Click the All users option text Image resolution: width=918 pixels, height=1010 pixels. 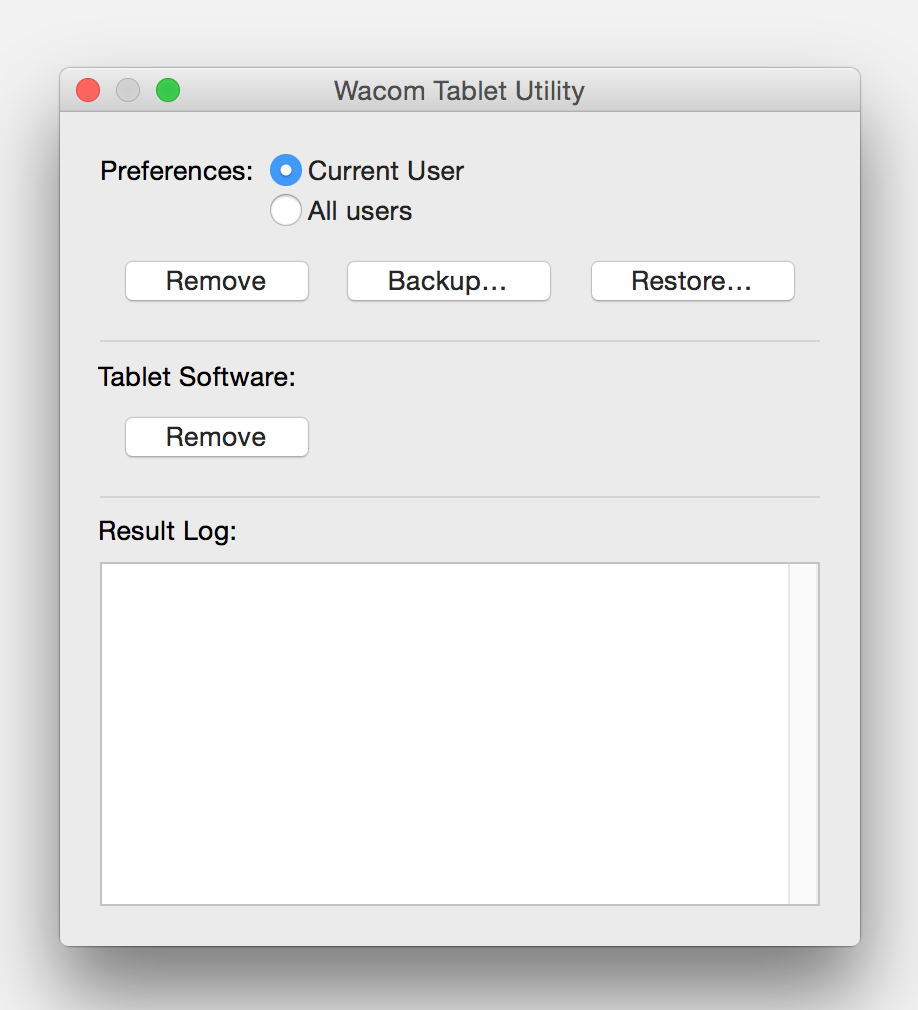click(x=360, y=211)
